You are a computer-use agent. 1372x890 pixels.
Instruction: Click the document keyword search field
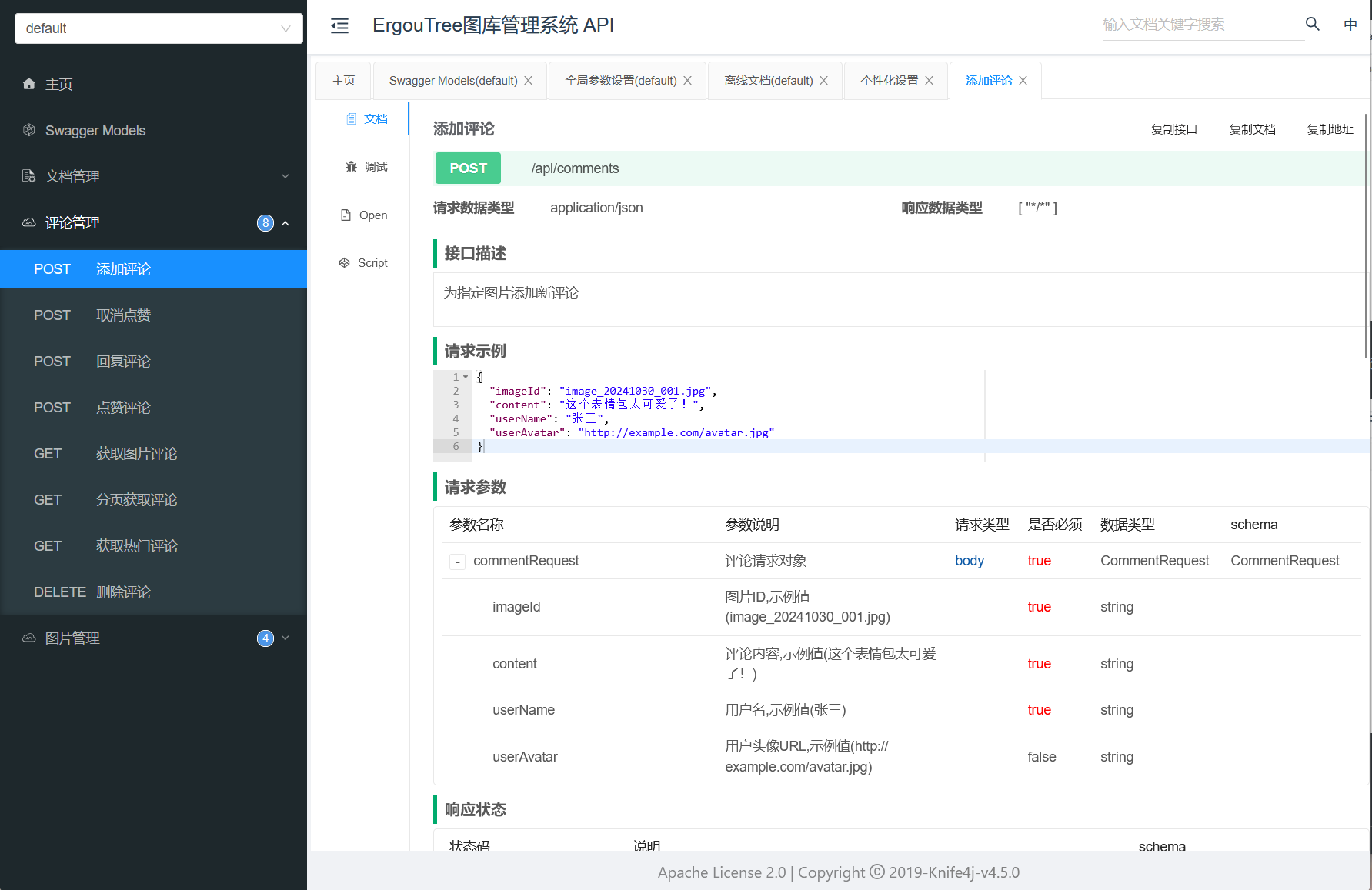point(1200,25)
